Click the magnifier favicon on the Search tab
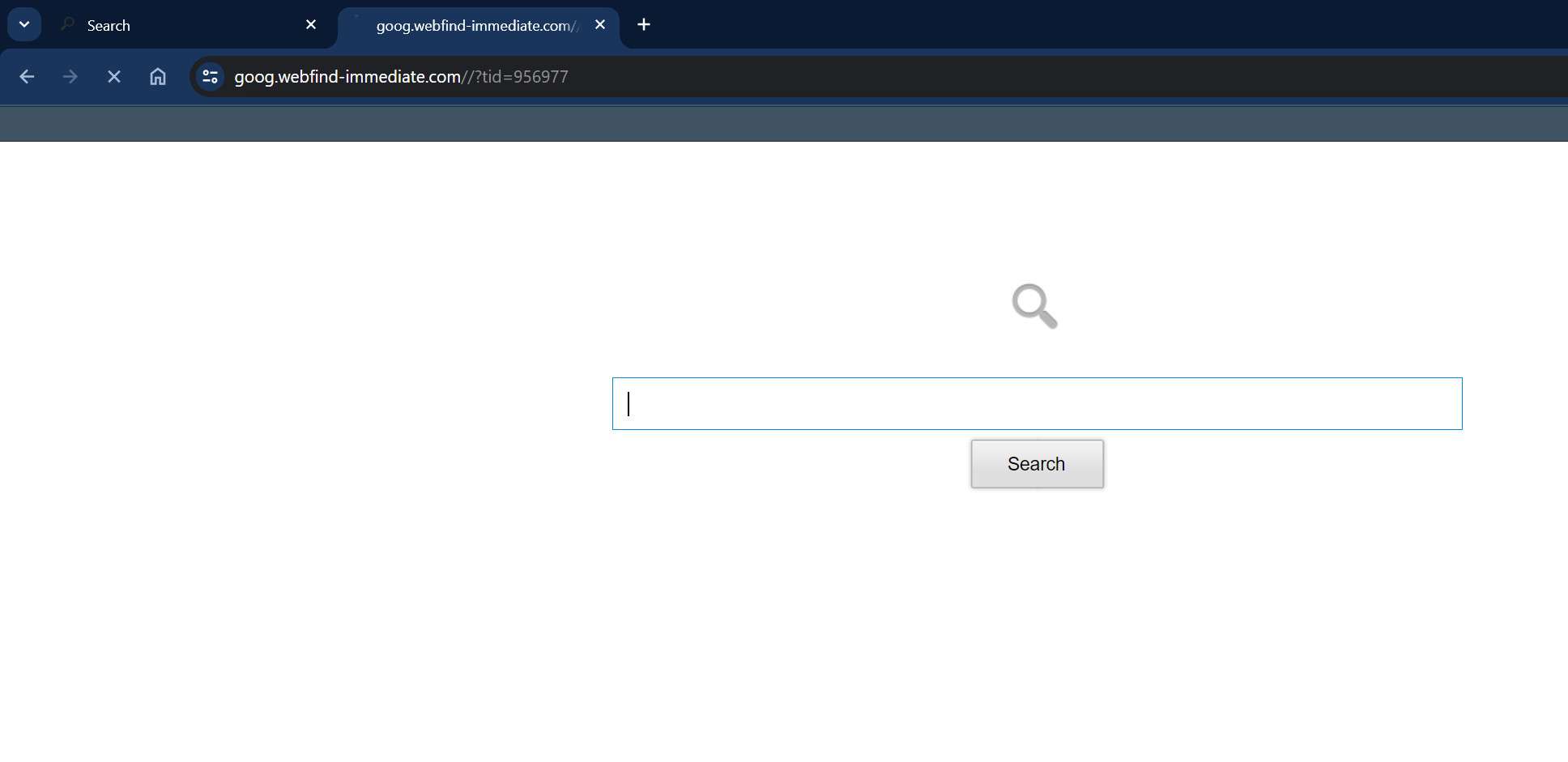The image size is (1568, 762). (x=66, y=24)
